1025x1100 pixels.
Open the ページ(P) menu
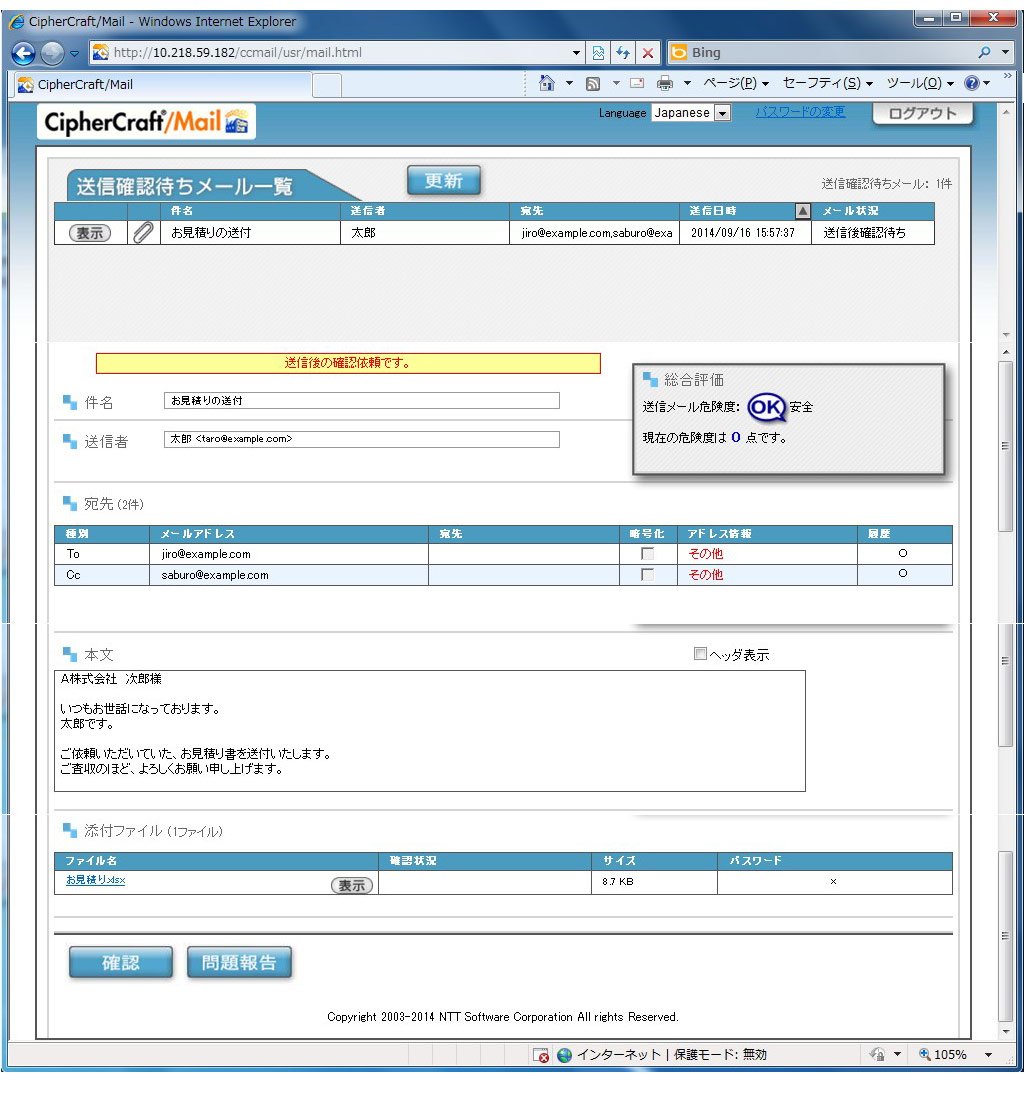[x=736, y=83]
